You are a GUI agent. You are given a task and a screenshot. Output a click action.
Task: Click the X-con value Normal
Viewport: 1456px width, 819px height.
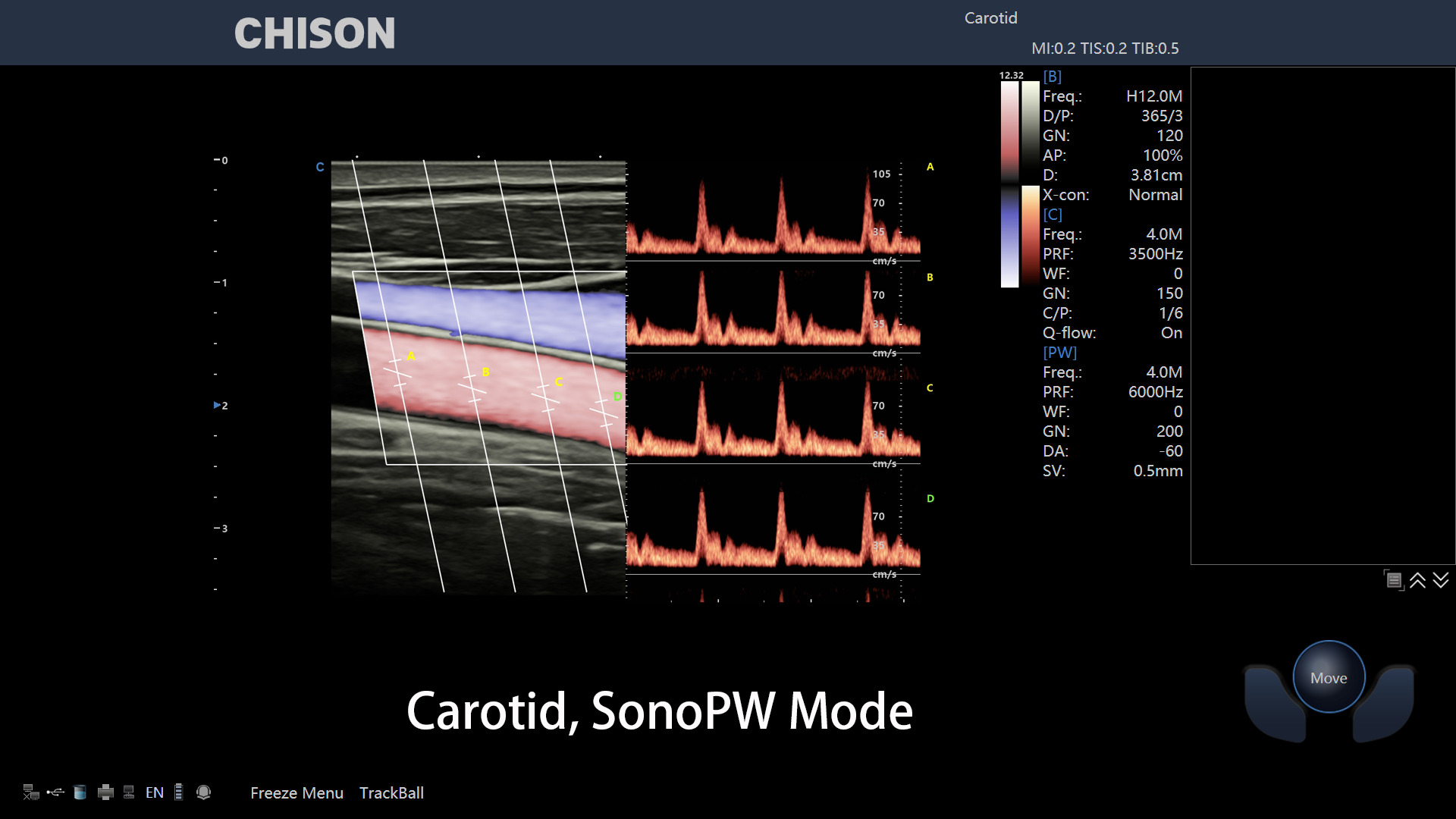[x=1156, y=195]
